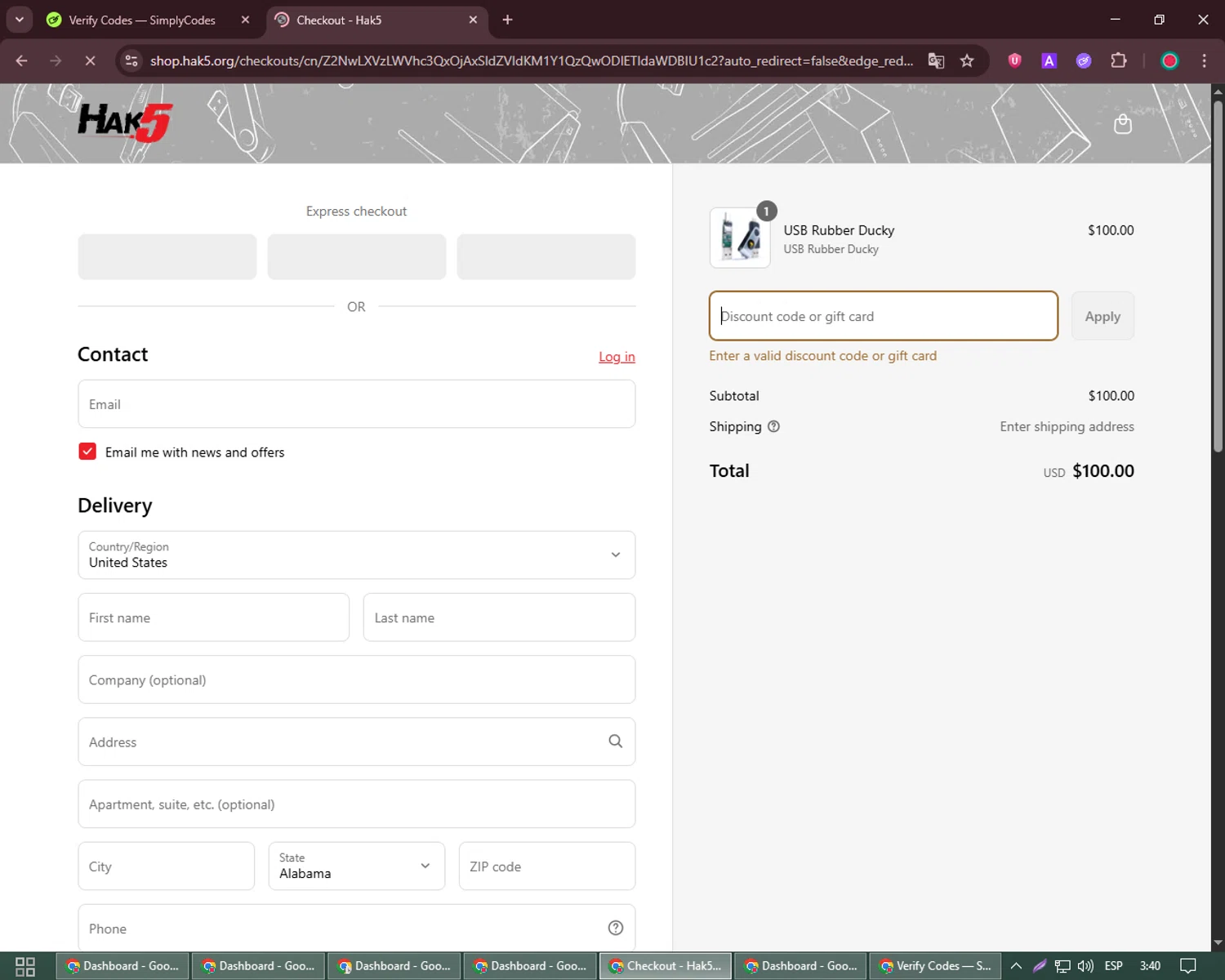Open Verify Codes taskbar window
Image resolution: width=1225 pixels, height=980 pixels.
[x=936, y=966]
